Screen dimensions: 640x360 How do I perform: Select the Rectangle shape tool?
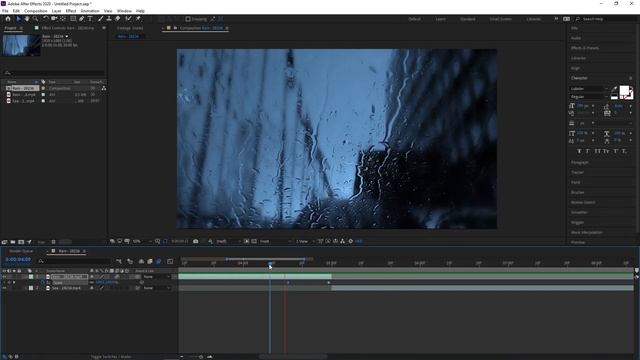73,19
